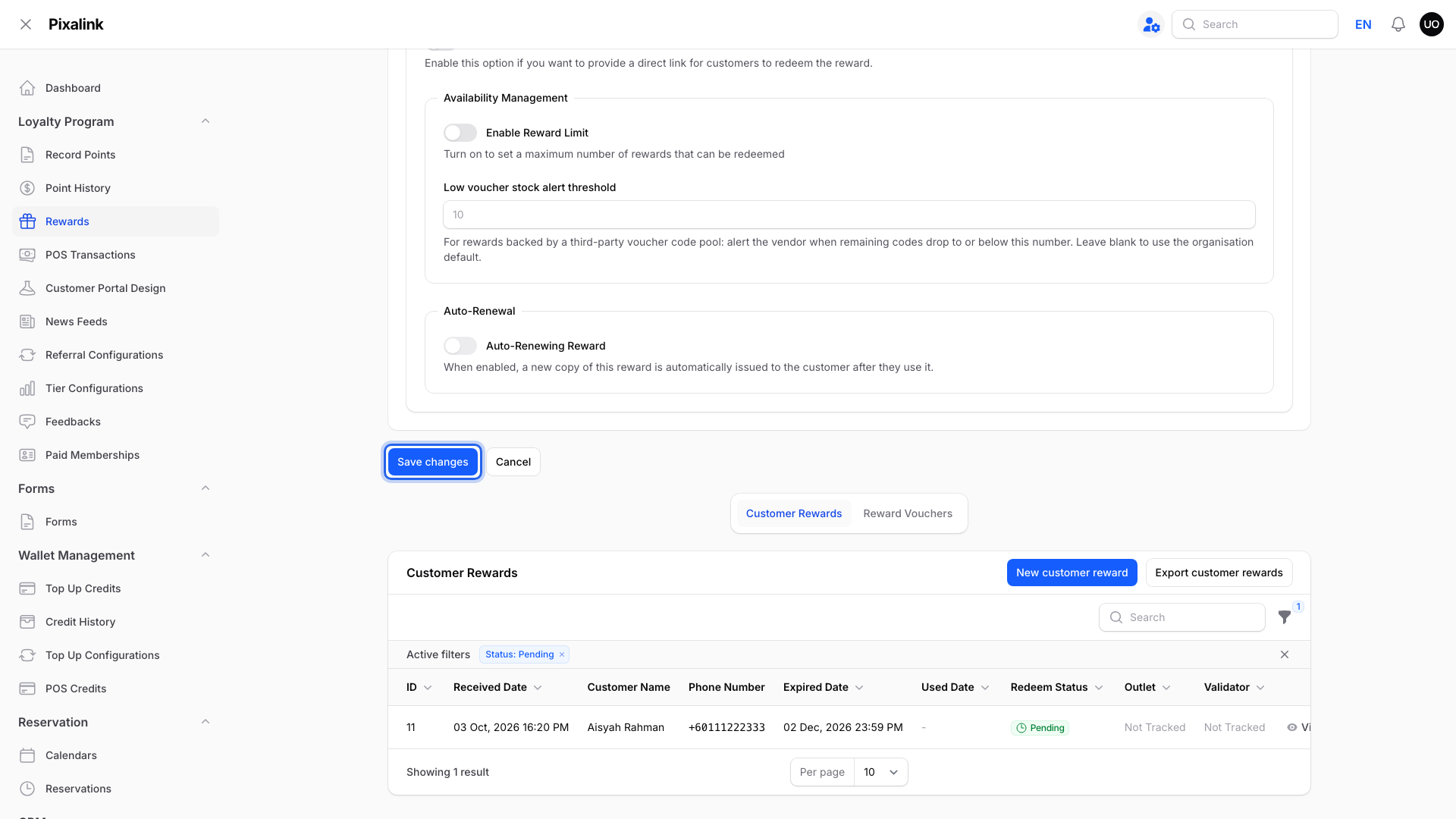Clear all active filters with the X
Viewport: 1456px width, 819px height.
[1285, 654]
